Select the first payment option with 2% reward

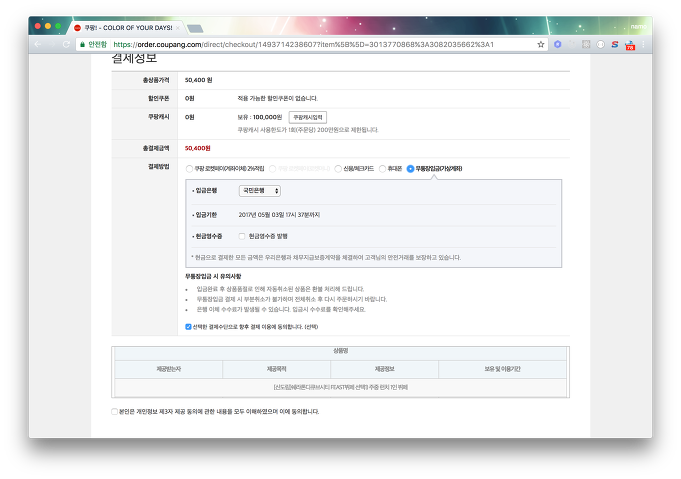click(x=189, y=169)
